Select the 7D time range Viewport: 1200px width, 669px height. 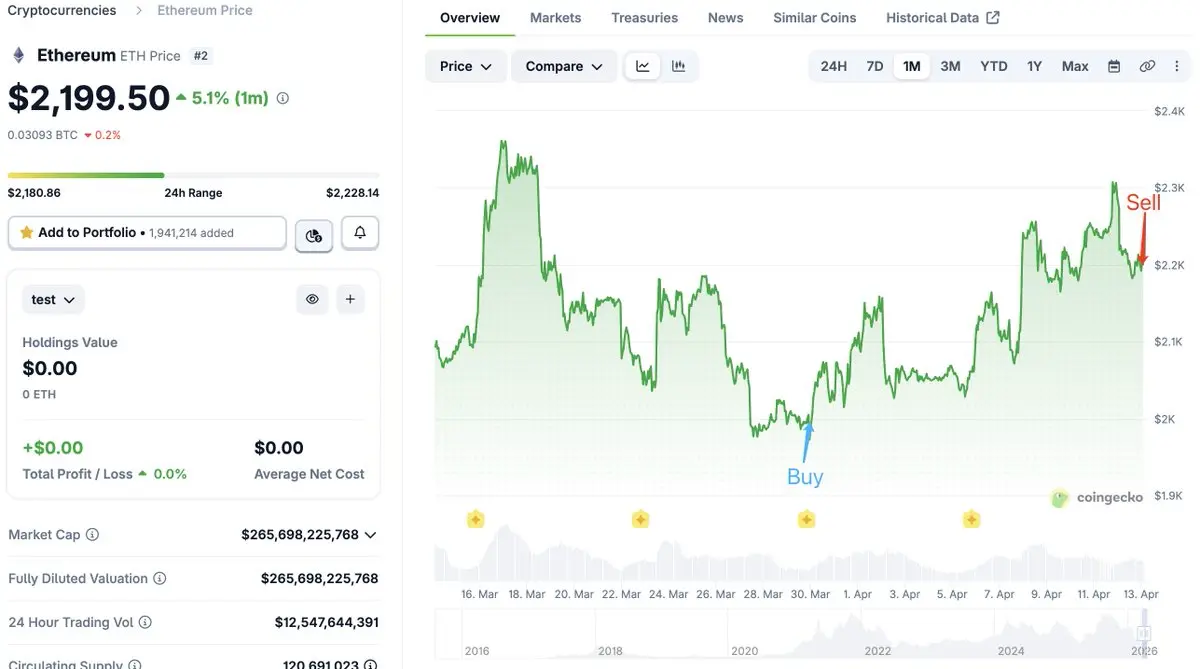click(874, 66)
